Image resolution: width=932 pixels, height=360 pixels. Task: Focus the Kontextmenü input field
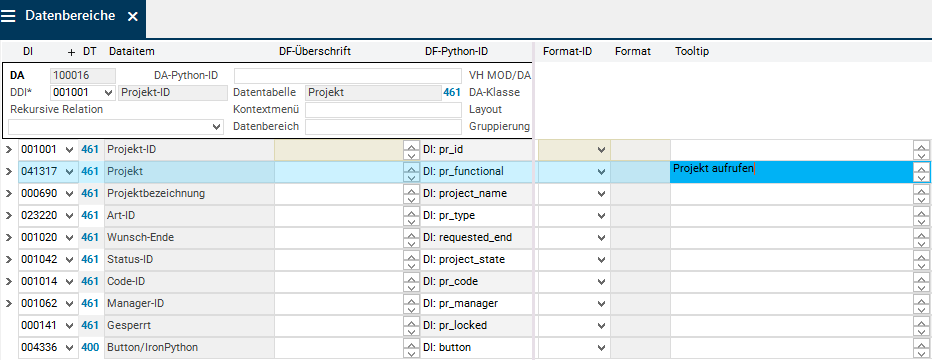[383, 110]
